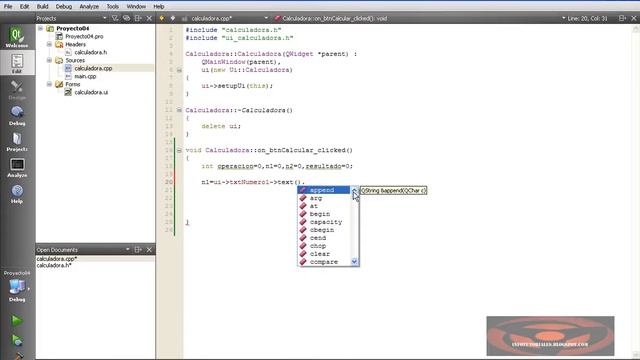The width and height of the screenshot is (640, 360).
Task: Go forward in editor navigation history
Action: click(173, 18)
